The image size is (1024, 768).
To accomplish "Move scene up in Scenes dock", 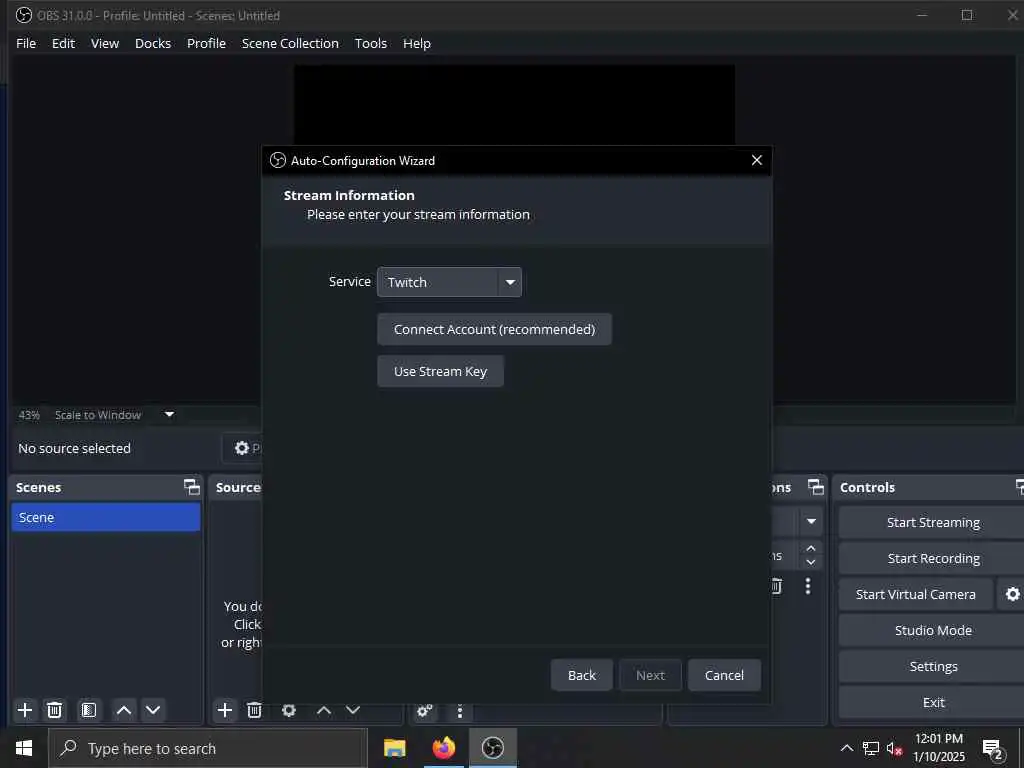I will click(123, 710).
